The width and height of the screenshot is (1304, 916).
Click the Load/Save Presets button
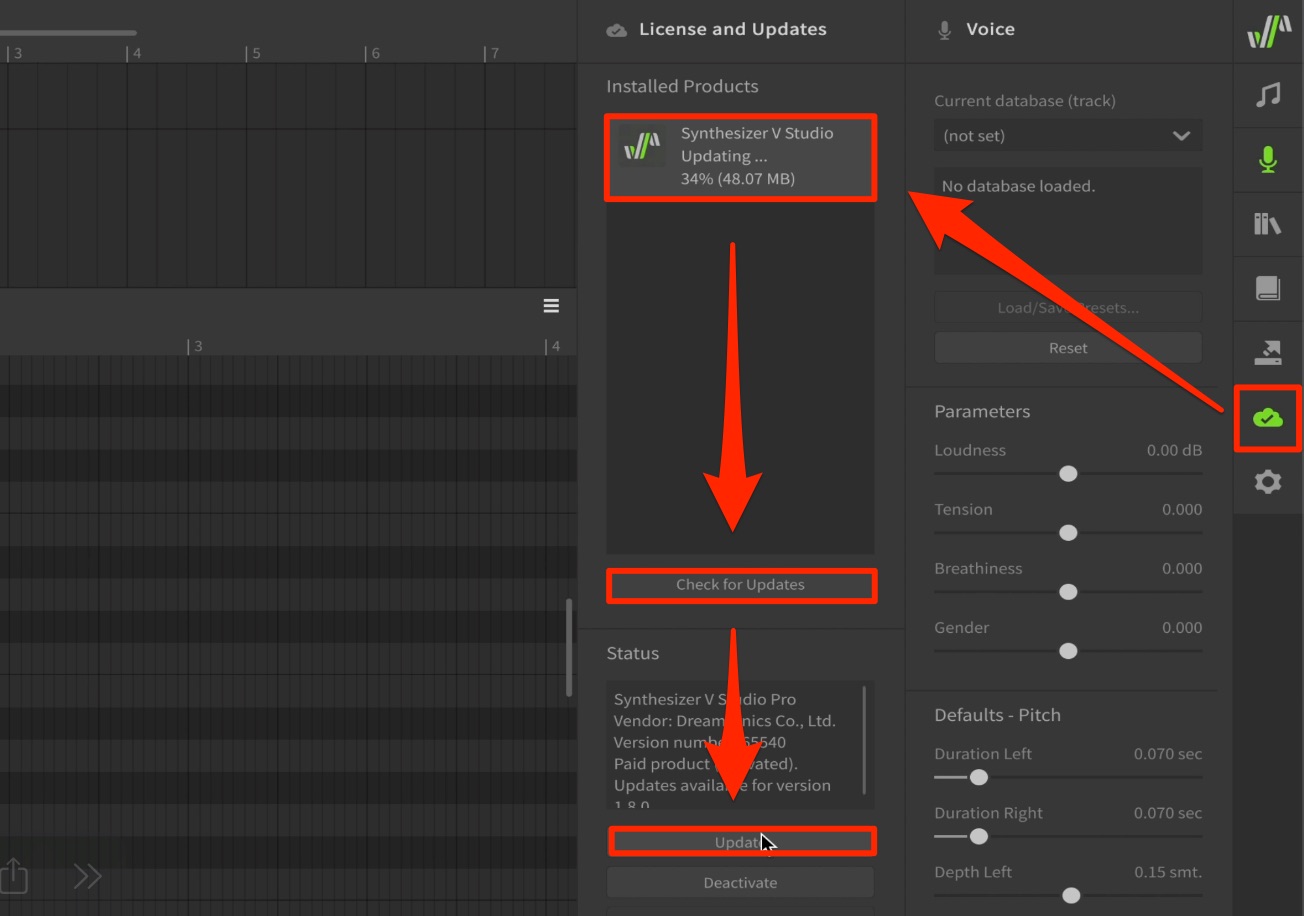click(1068, 307)
